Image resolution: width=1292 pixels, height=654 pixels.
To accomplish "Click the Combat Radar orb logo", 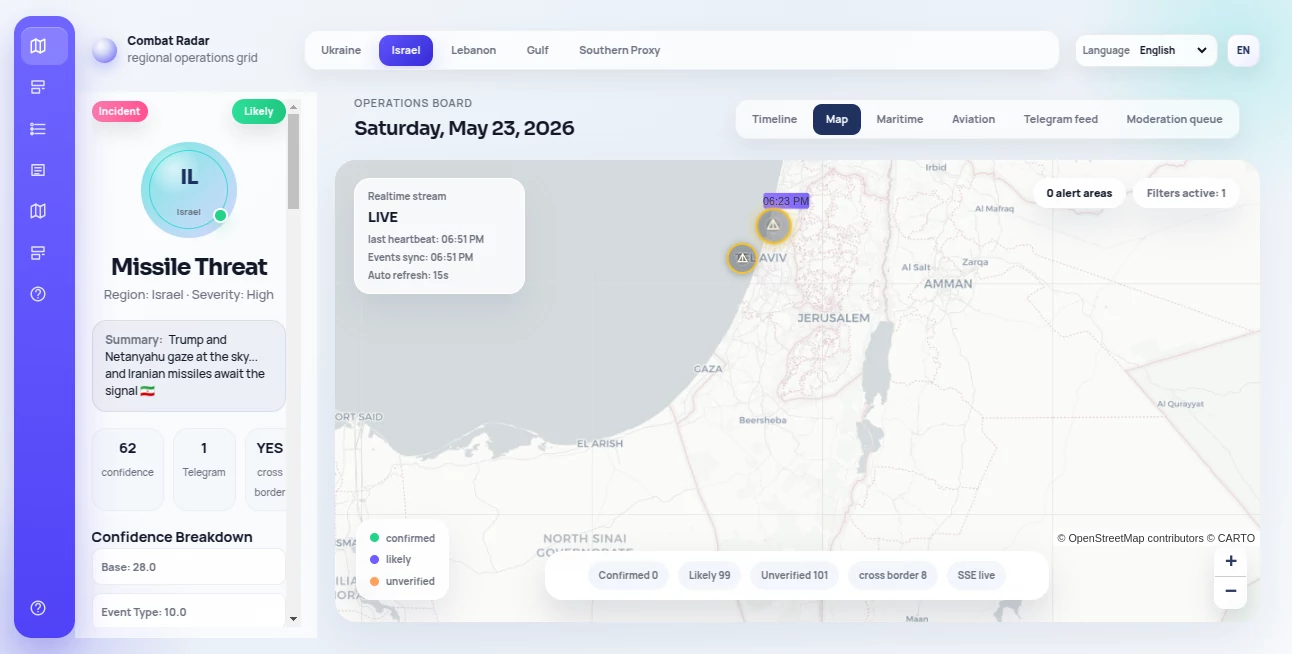I will click(104, 50).
